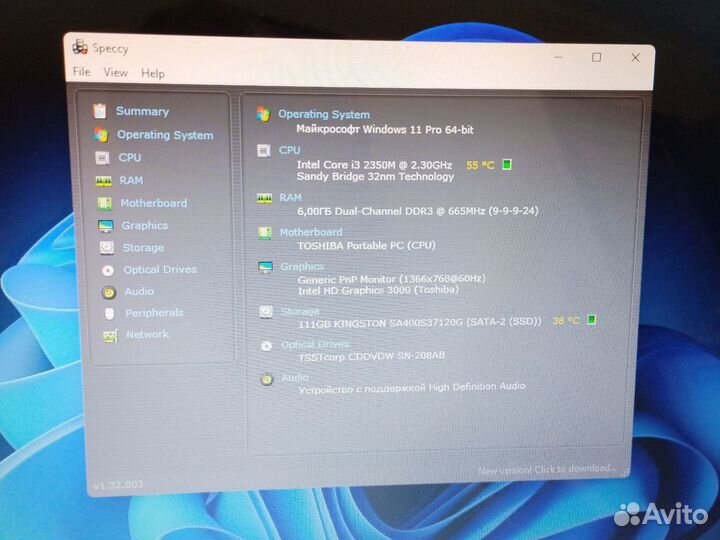The height and width of the screenshot is (540, 720).
Task: Click Graphics heading link in summary panel
Action: click(x=302, y=267)
